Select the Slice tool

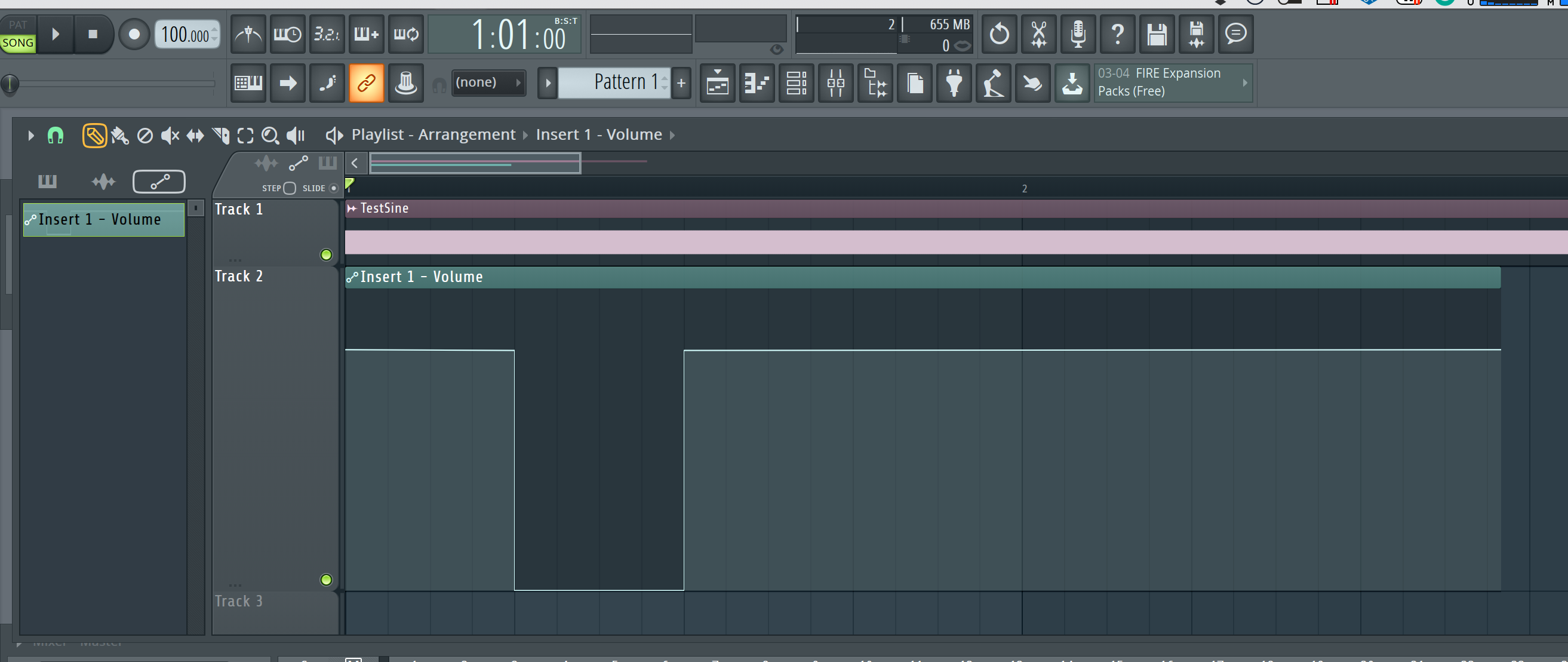click(x=220, y=135)
